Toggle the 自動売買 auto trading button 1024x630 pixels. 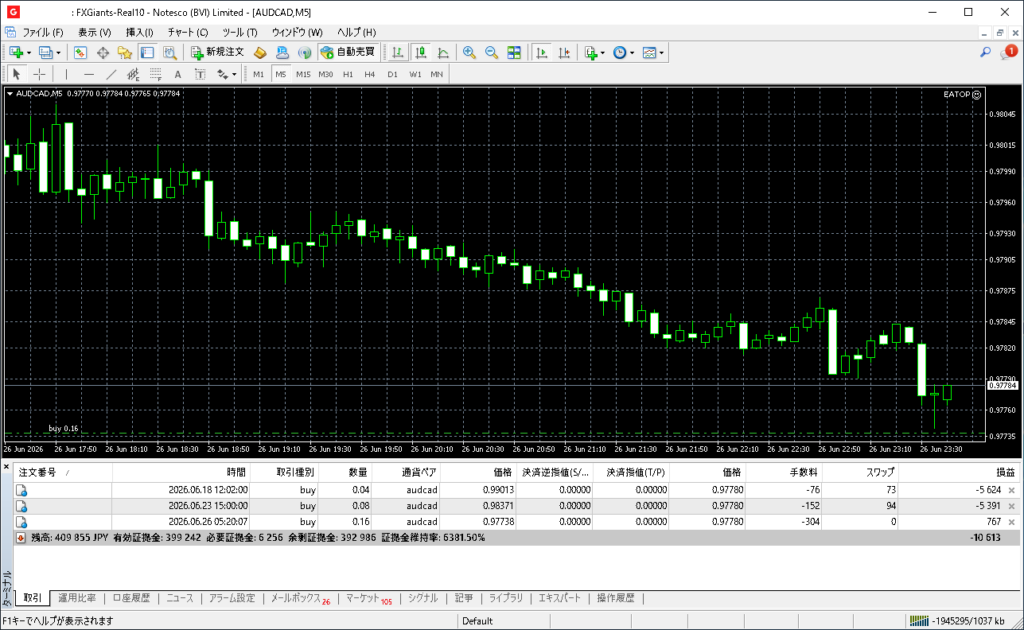[x=347, y=52]
